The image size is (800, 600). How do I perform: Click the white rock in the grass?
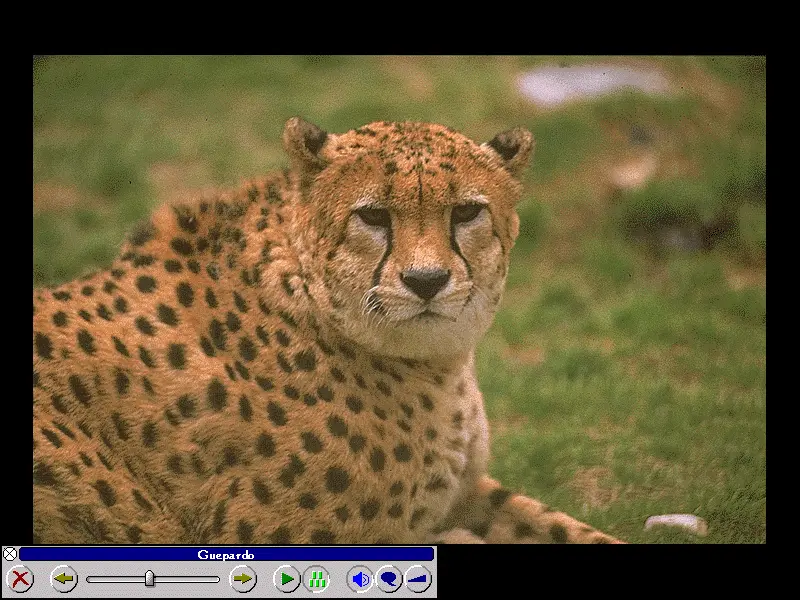[675, 523]
